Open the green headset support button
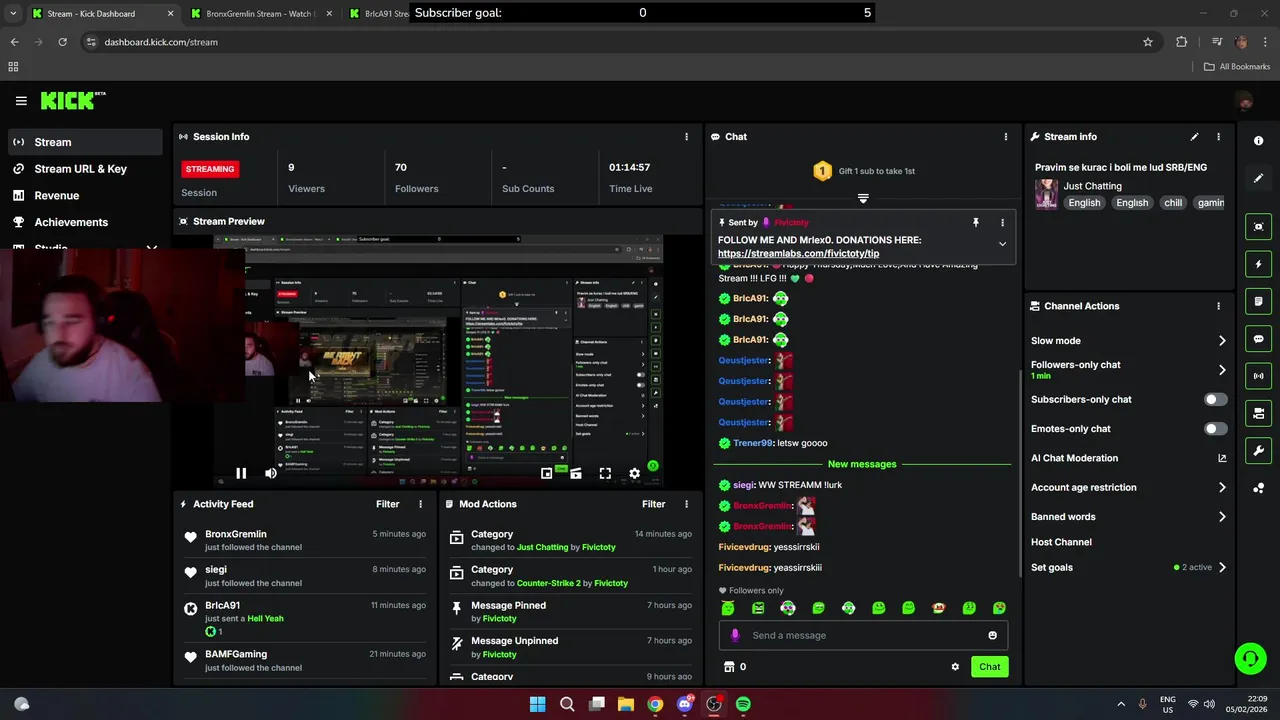Screen dimensions: 1280x720 coord(1250,658)
